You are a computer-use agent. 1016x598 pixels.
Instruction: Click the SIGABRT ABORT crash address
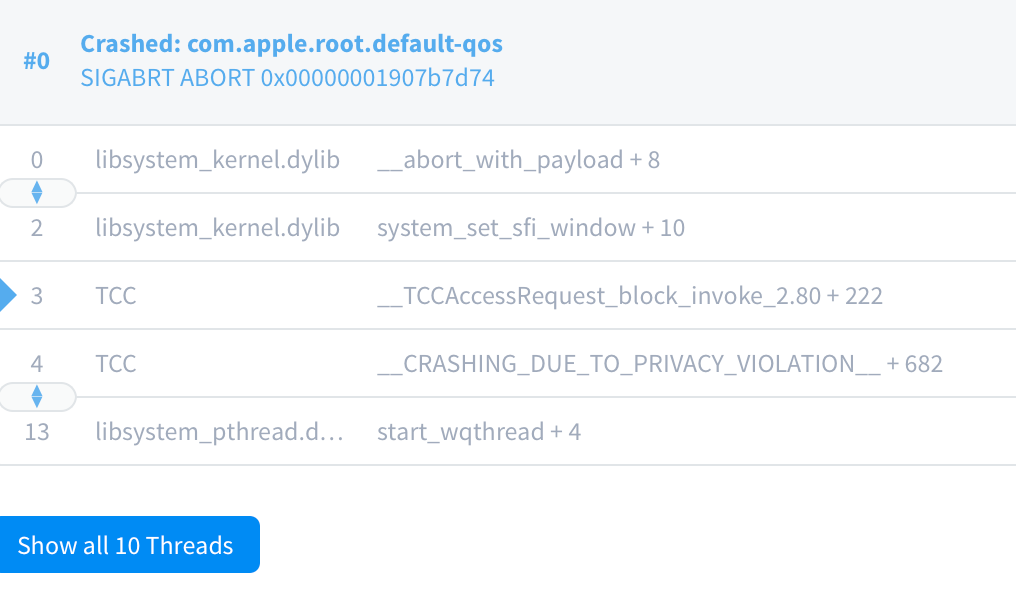[288, 77]
